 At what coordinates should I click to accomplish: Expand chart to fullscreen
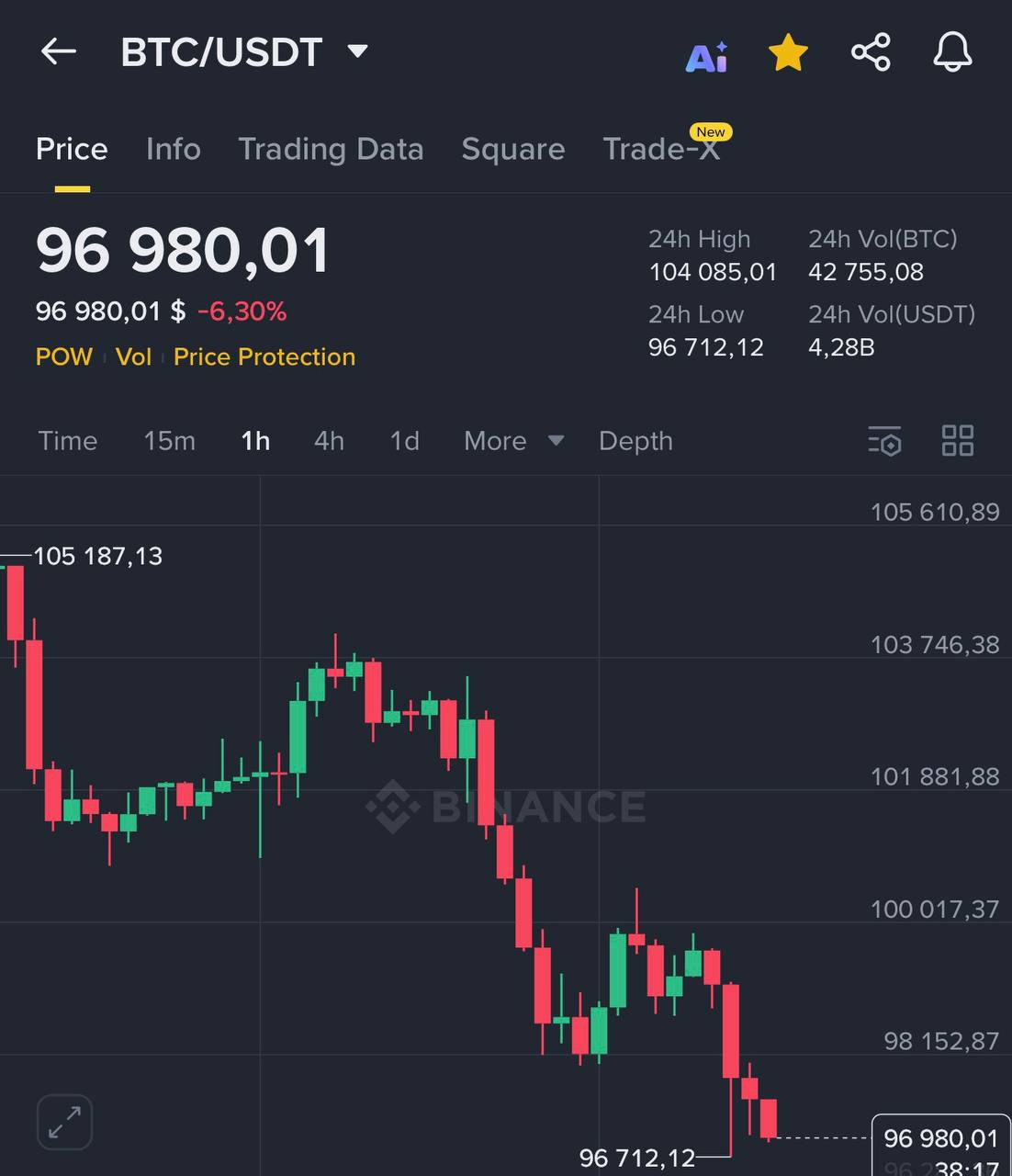pos(64,1122)
